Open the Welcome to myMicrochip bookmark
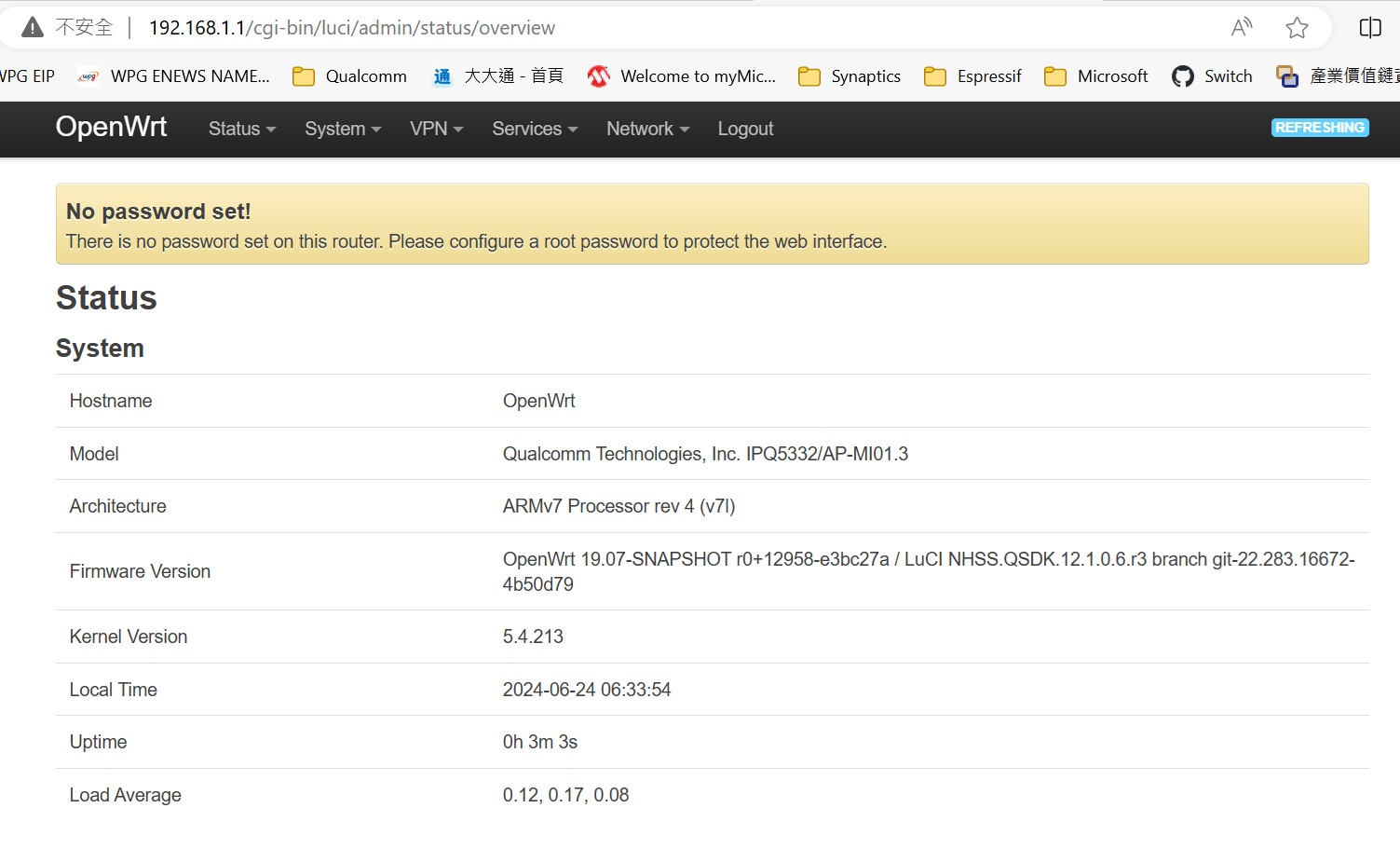The width and height of the screenshot is (1400, 849). 682,76
